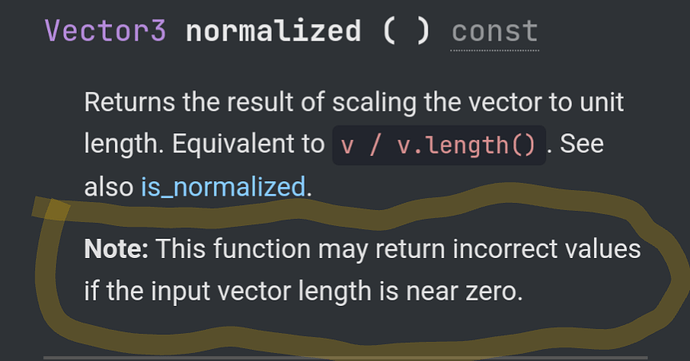Screen dimensions: 690x361
Task: Click the yellow hand-drawn highlight's top-left corner
Action: click(x=51, y=208)
